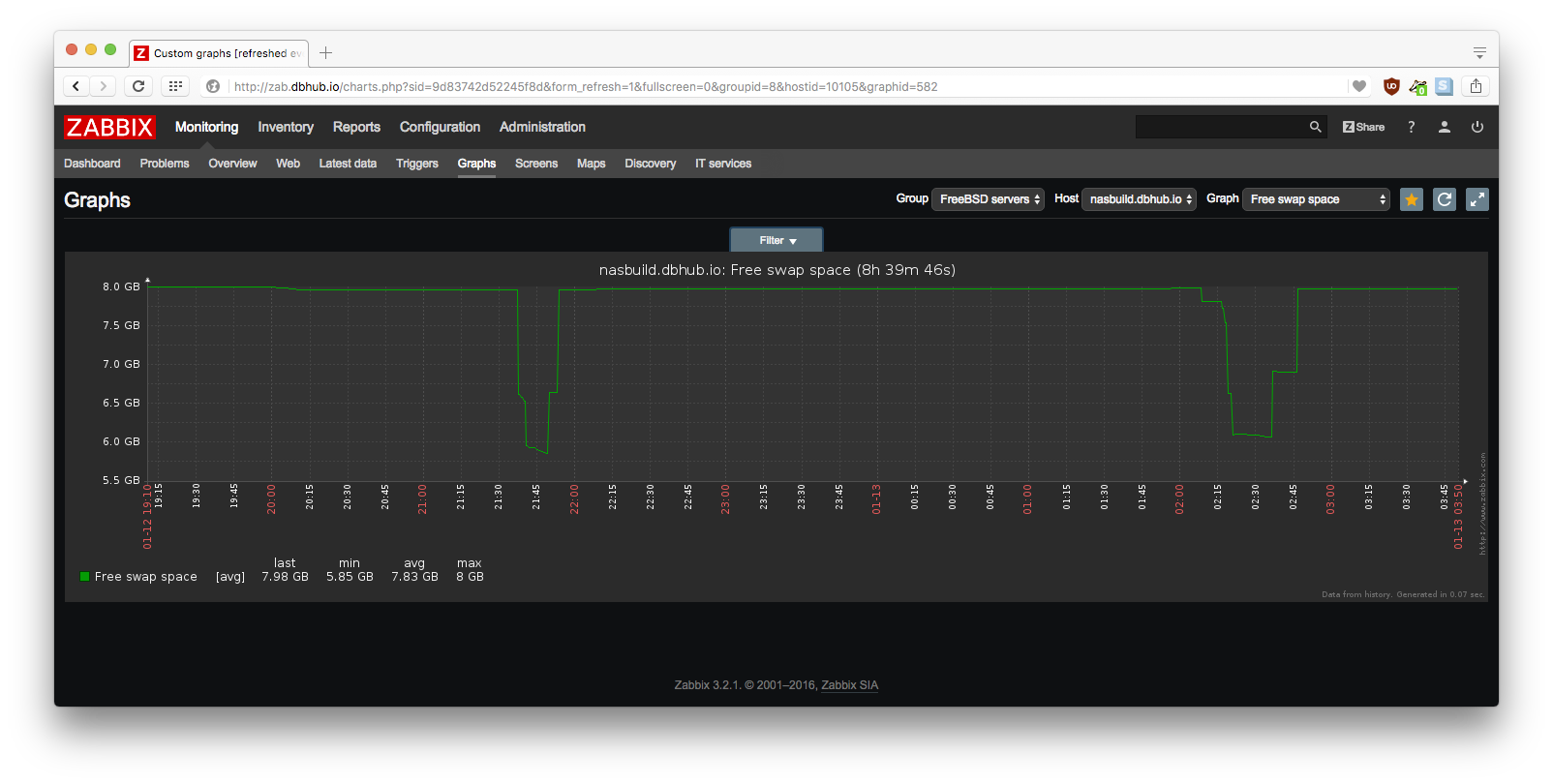Open the Graph Free swap space dropdown
The height and width of the screenshot is (784, 1553).
click(x=1316, y=199)
